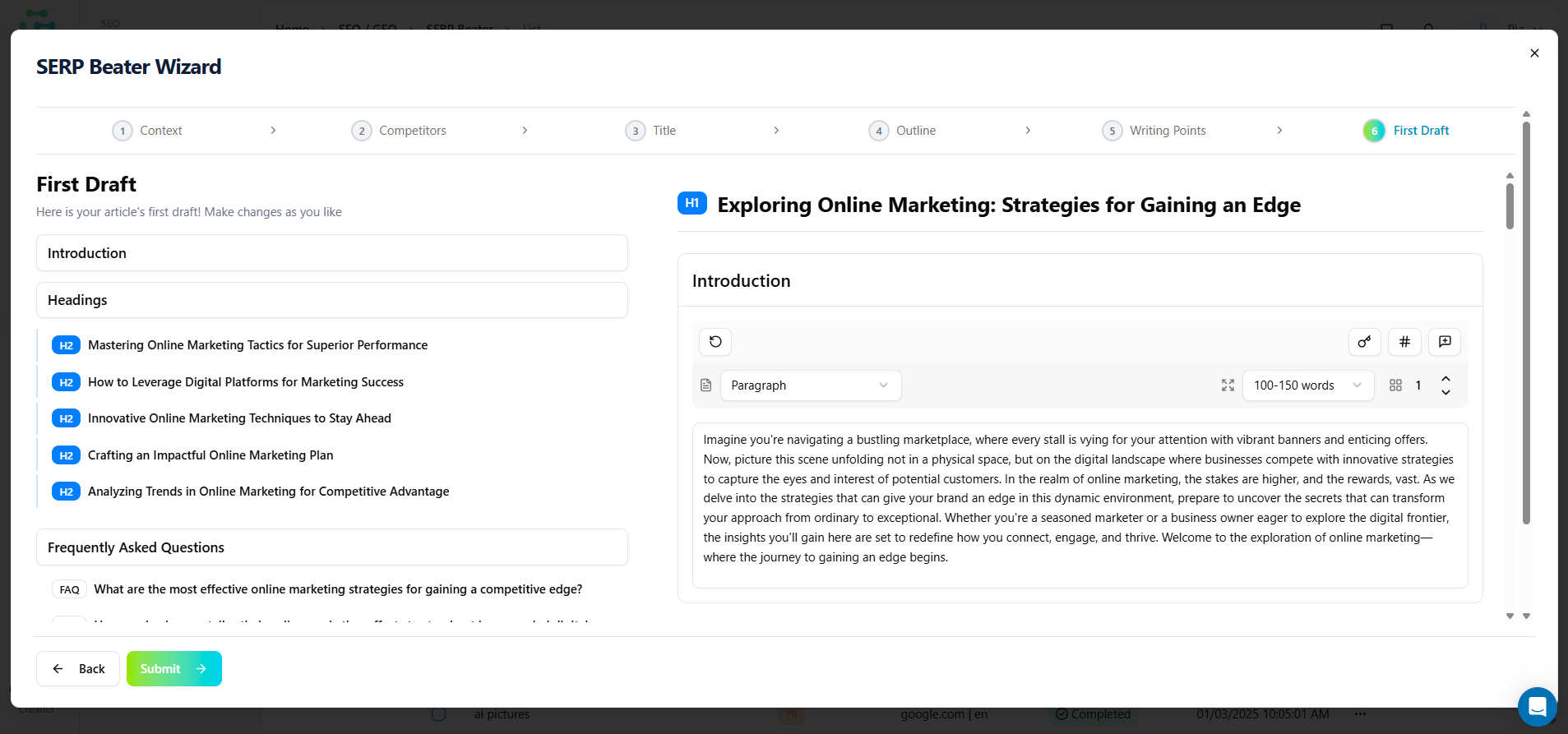Open the chat support bubble
This screenshot has width=1568, height=734.
pos(1537,706)
